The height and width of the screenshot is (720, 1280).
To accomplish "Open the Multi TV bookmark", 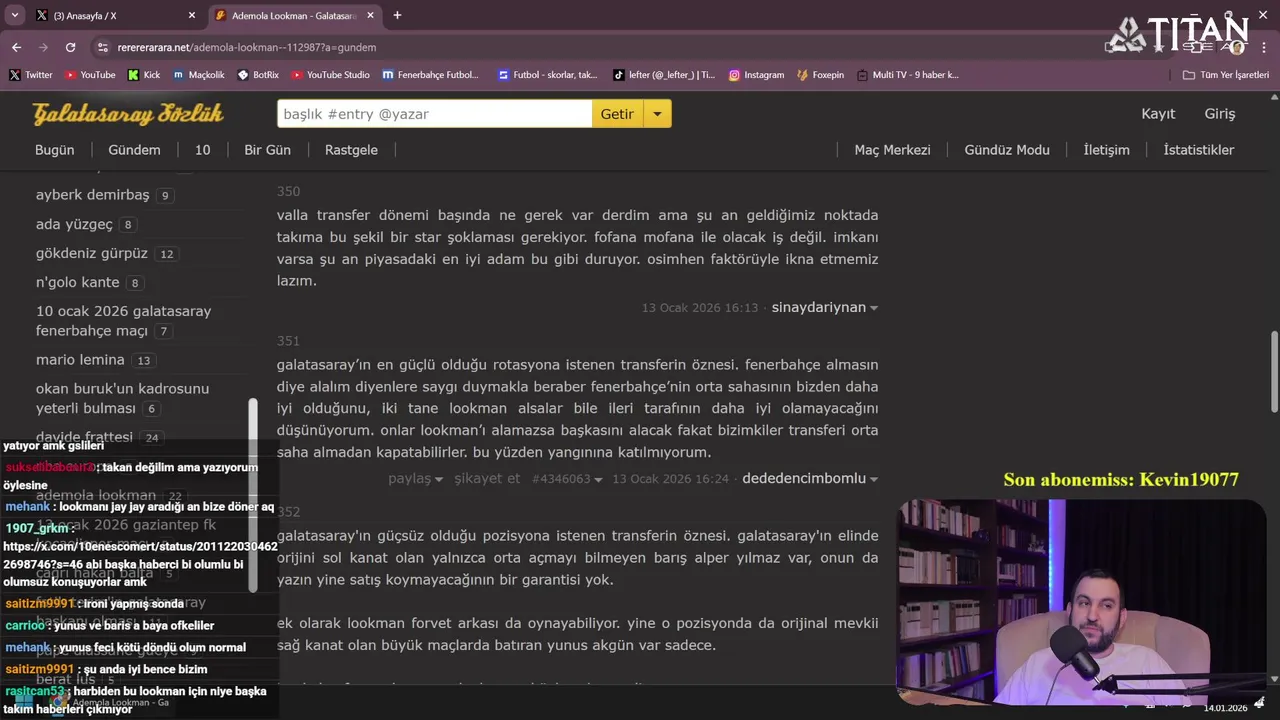I will 908,75.
